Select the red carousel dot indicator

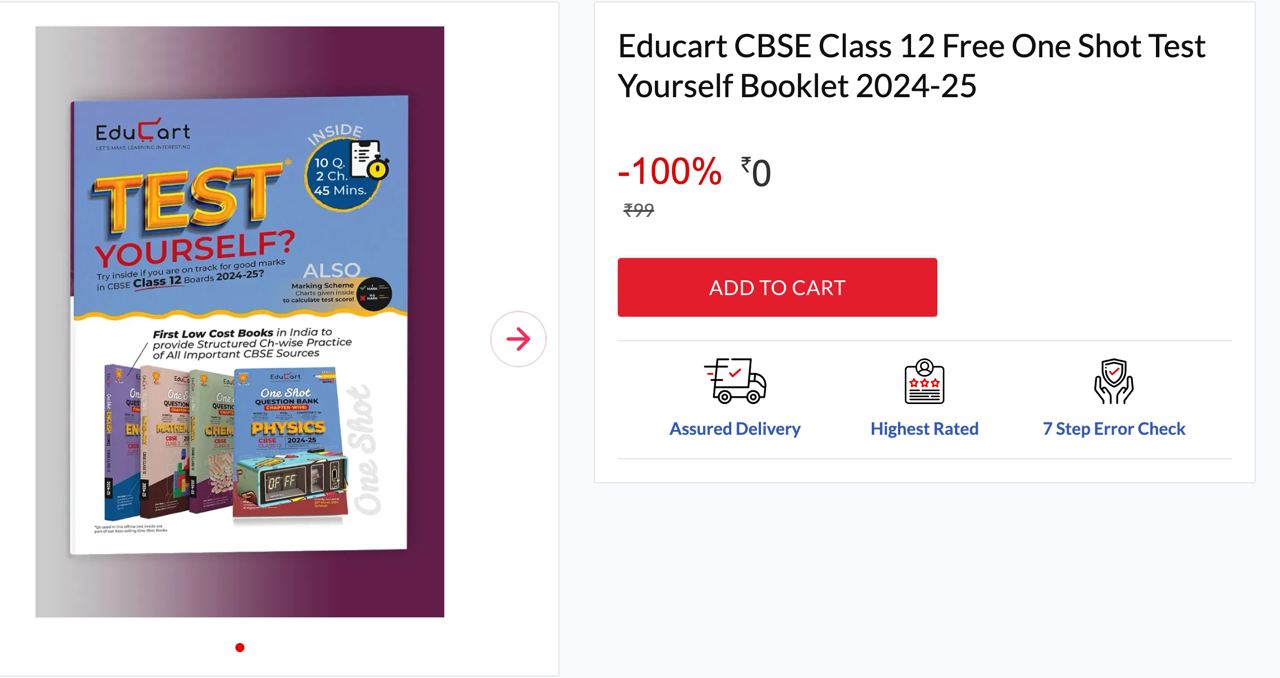(x=240, y=648)
